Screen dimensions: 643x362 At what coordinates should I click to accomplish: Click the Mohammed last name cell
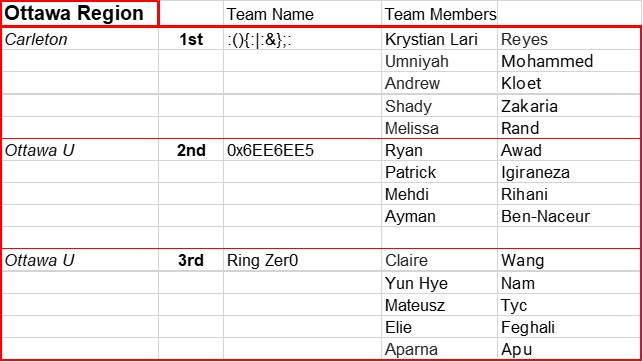pyautogui.click(x=569, y=61)
